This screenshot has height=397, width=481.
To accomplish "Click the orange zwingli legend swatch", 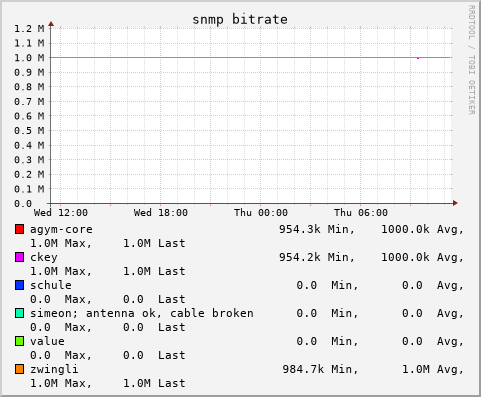I will point(19,369).
